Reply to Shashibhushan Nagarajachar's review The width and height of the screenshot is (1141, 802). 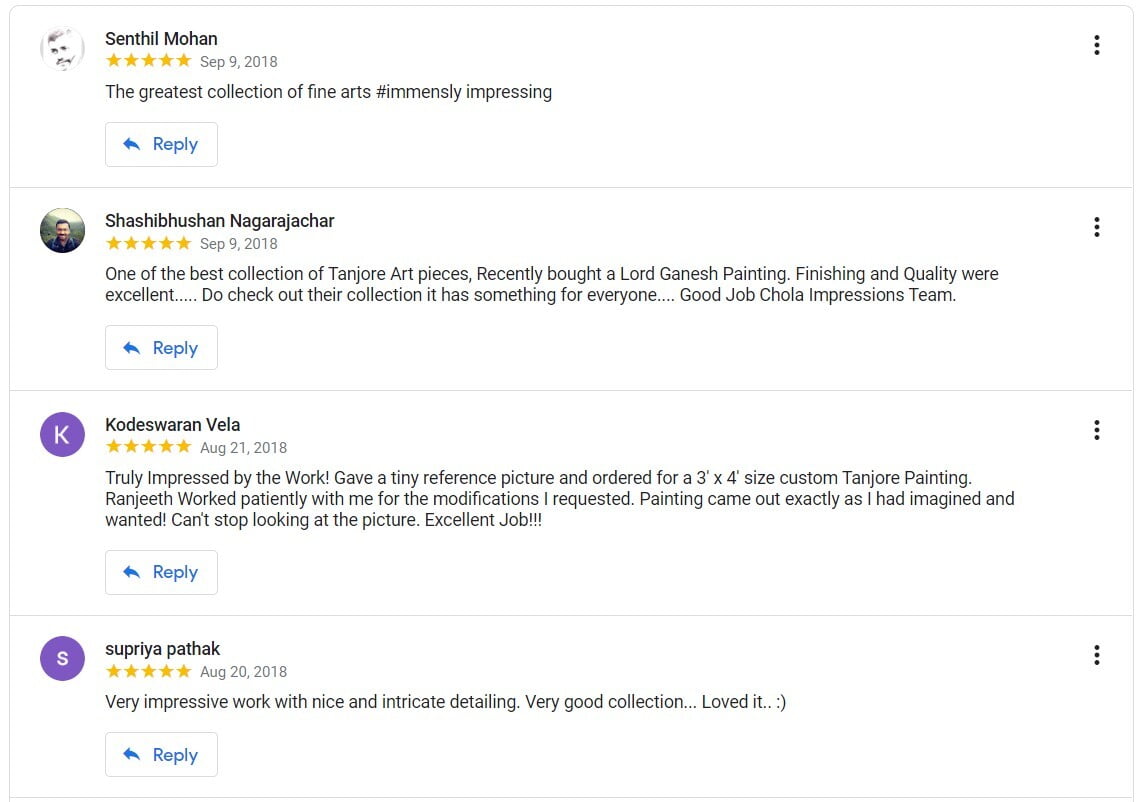[x=161, y=348]
